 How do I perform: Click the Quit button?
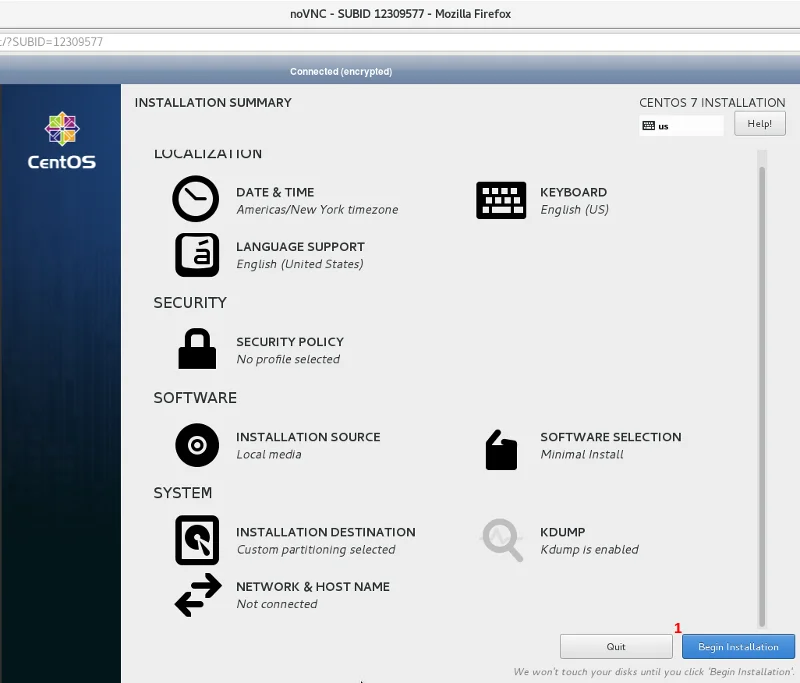coord(616,646)
